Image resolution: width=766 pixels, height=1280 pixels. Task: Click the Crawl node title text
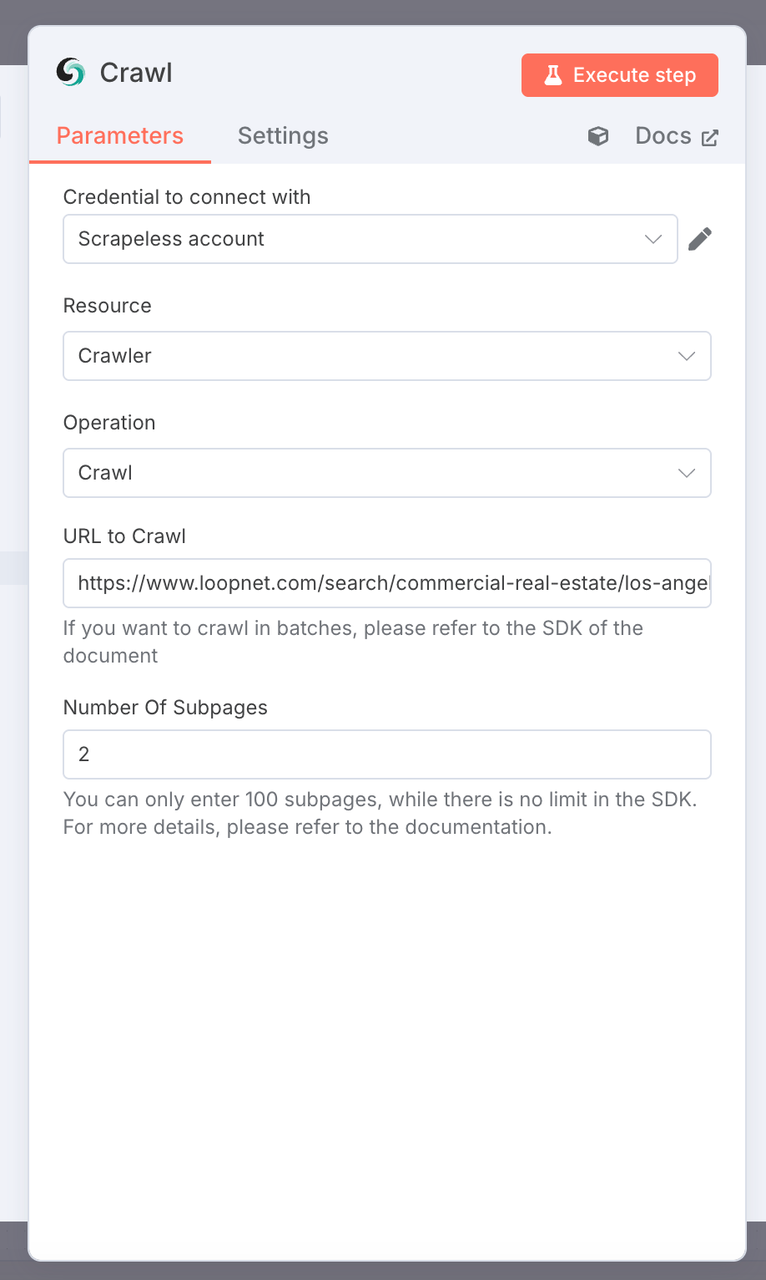click(136, 73)
